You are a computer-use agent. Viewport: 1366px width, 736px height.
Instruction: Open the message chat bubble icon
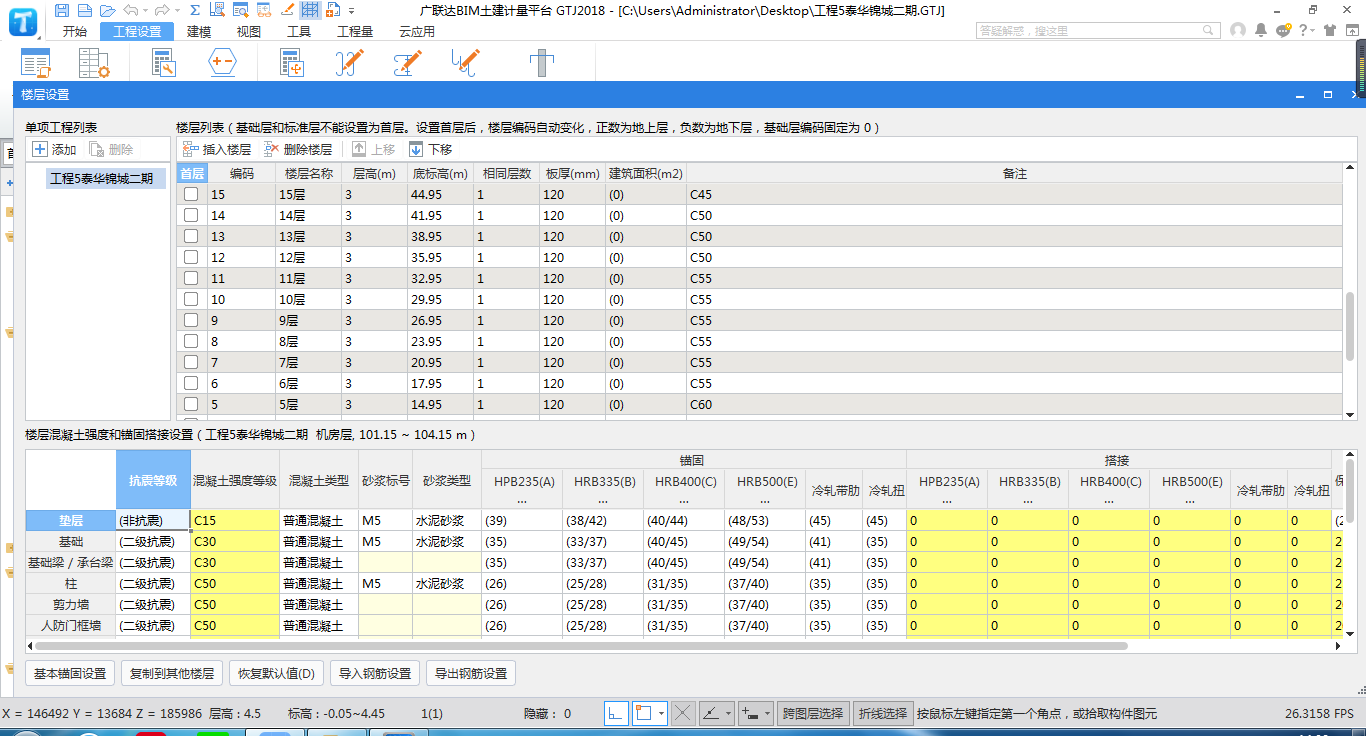click(x=1284, y=31)
